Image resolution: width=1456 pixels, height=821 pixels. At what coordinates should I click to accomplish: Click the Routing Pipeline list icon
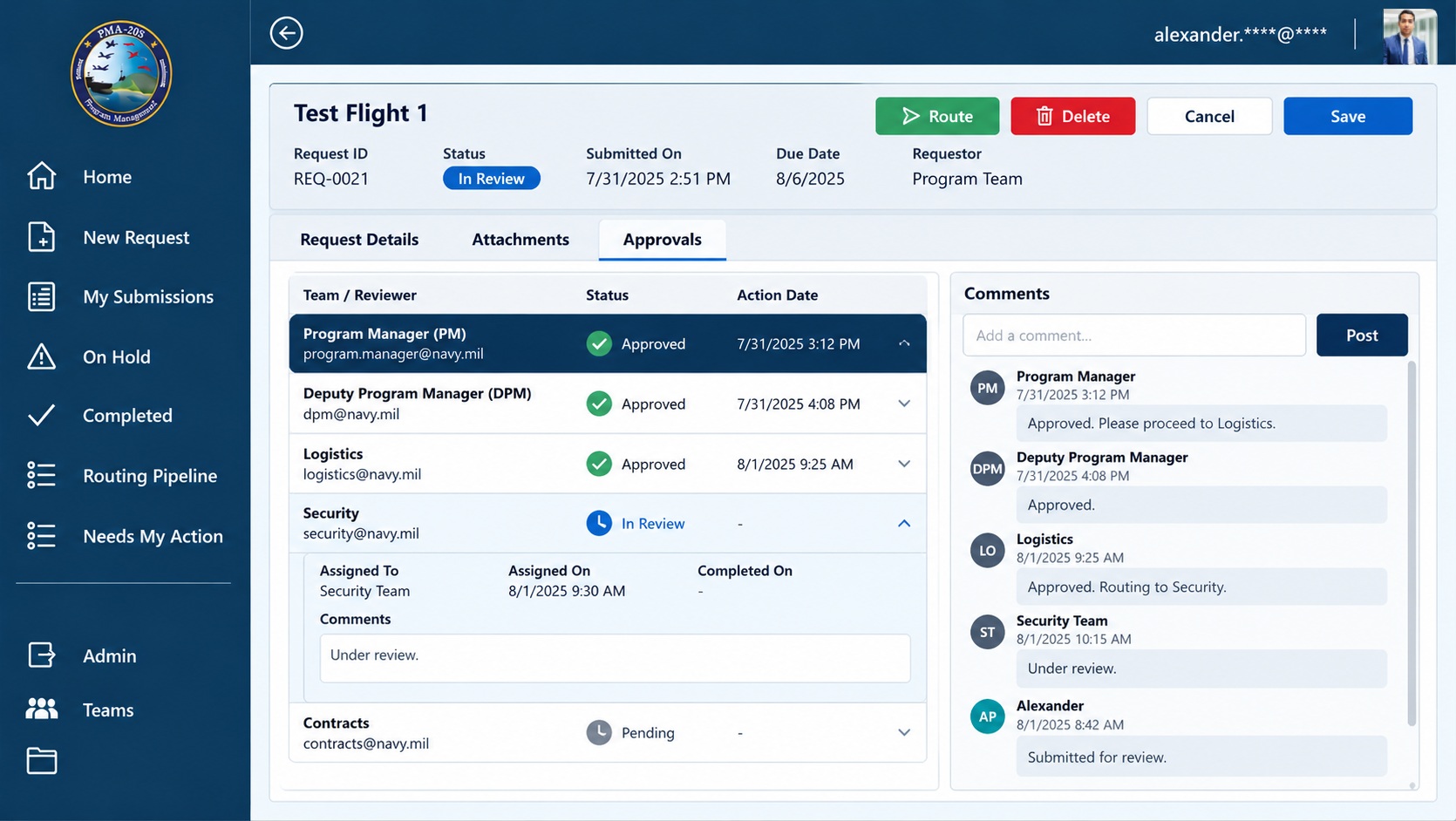[41, 475]
